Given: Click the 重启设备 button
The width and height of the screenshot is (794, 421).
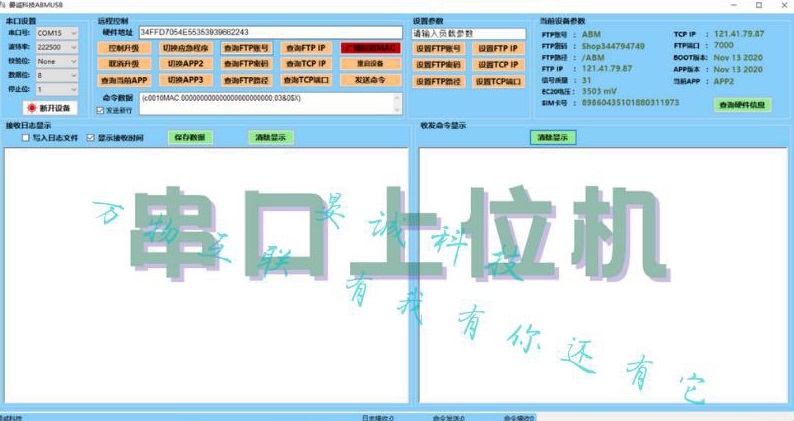Looking at the screenshot, I should click(371, 64).
